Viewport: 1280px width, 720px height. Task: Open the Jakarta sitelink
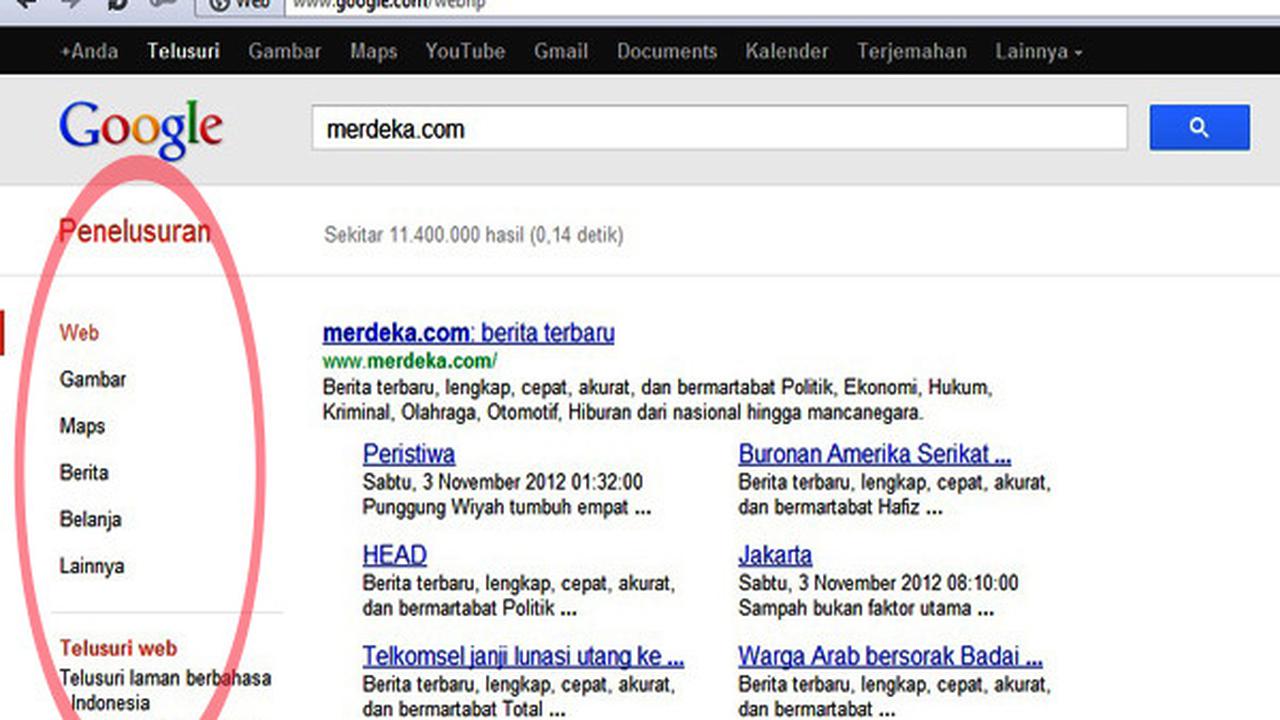pos(775,555)
